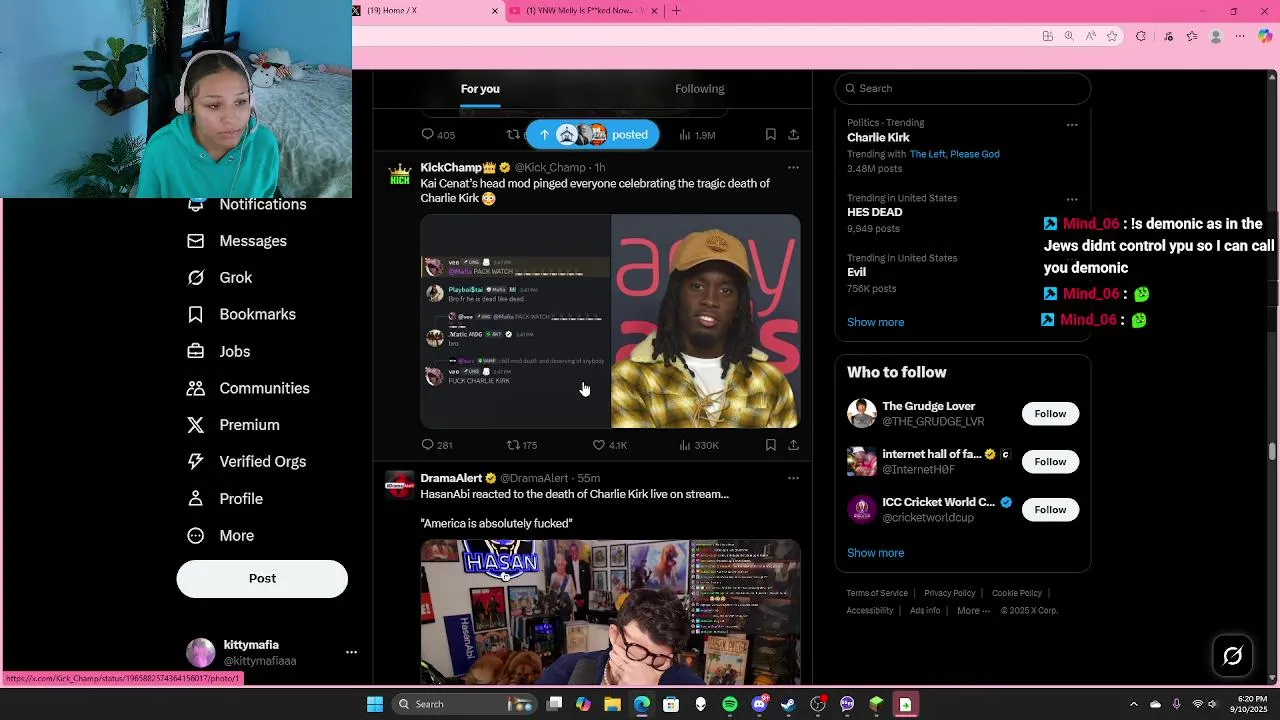Open Steam from taskbar
1280x720 pixels.
pos(788,704)
